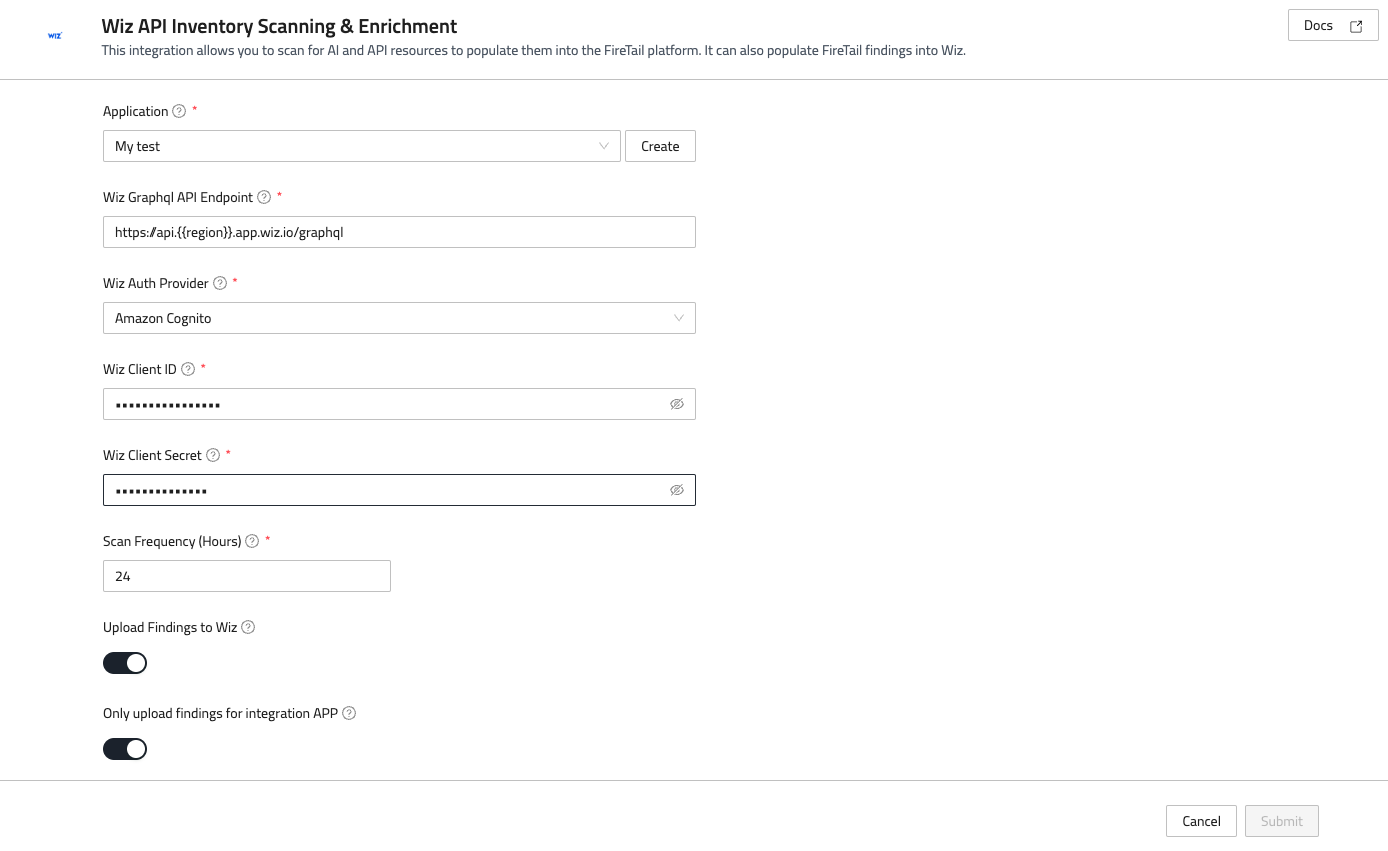
Task: Click help icon for Only upload findings option
Action: (x=349, y=713)
